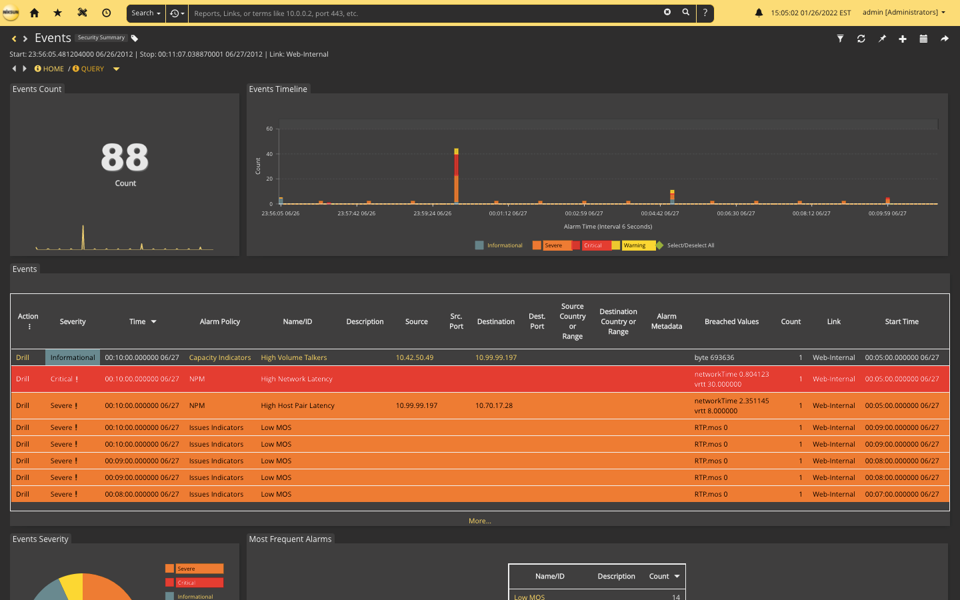960x600 pixels.
Task: Sort by the Name/ID column header in Events
Action: (x=298, y=321)
